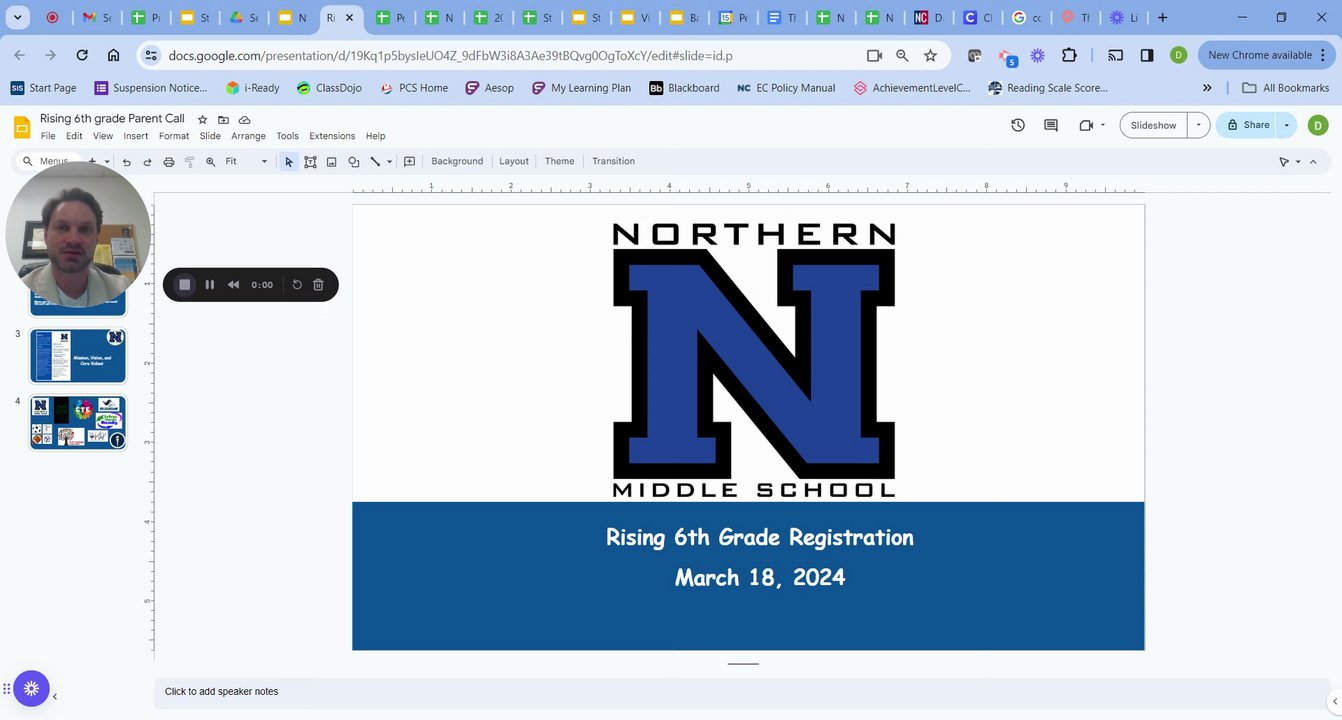
Task: Open the Slides camera recording options
Action: coord(1091,125)
